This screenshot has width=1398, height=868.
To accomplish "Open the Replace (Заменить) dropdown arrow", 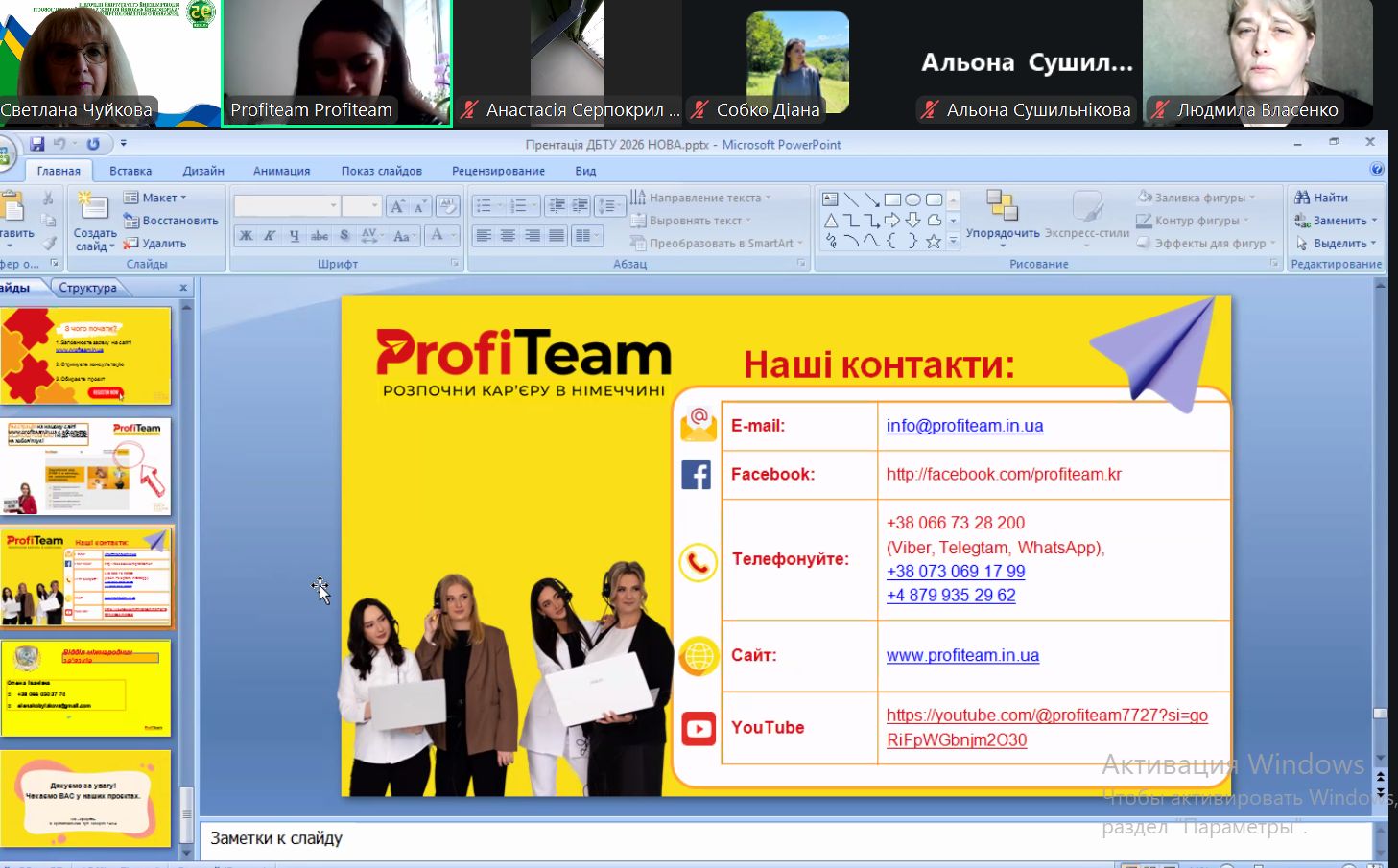I will (x=1374, y=221).
